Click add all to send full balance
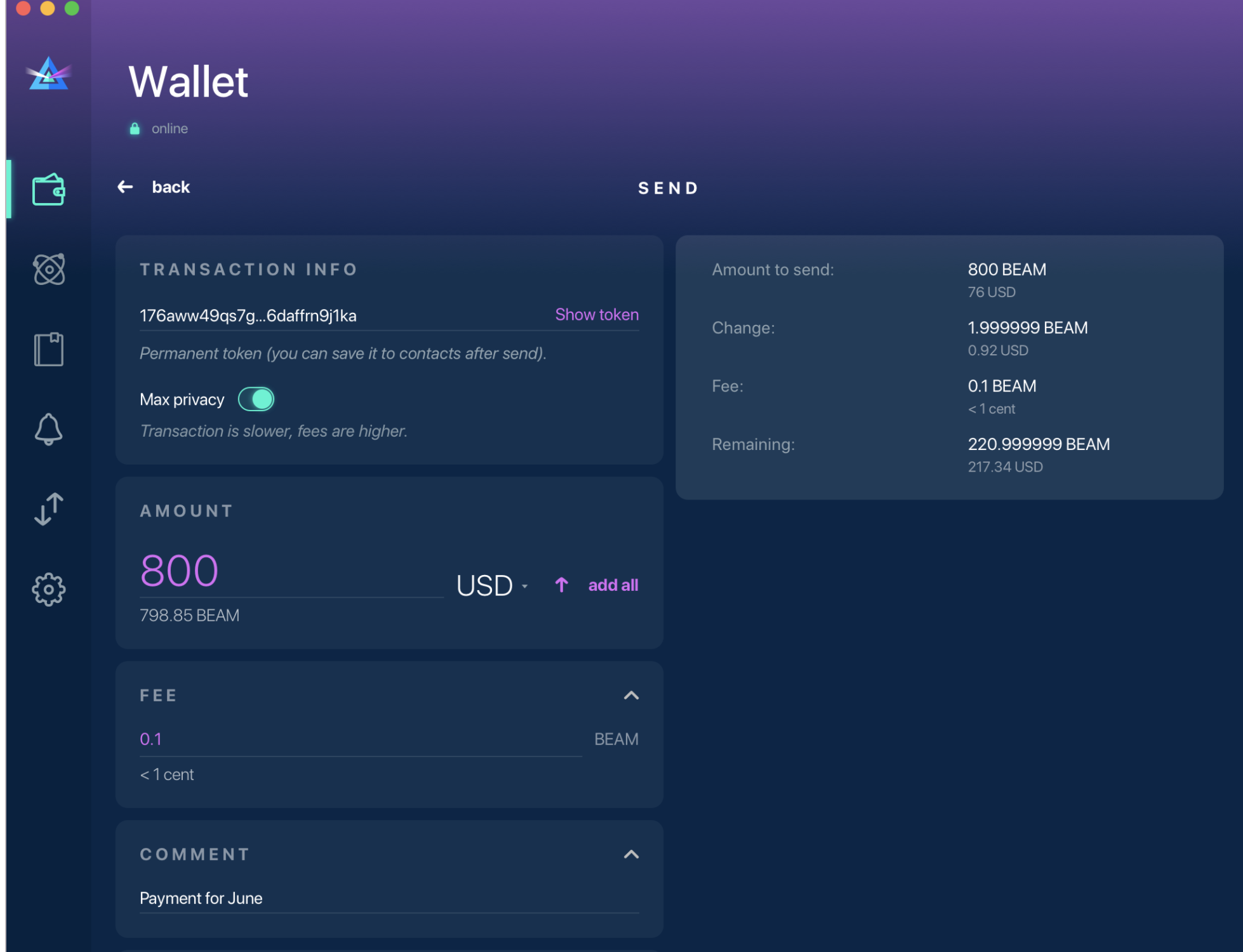This screenshot has width=1243, height=952. (613, 585)
